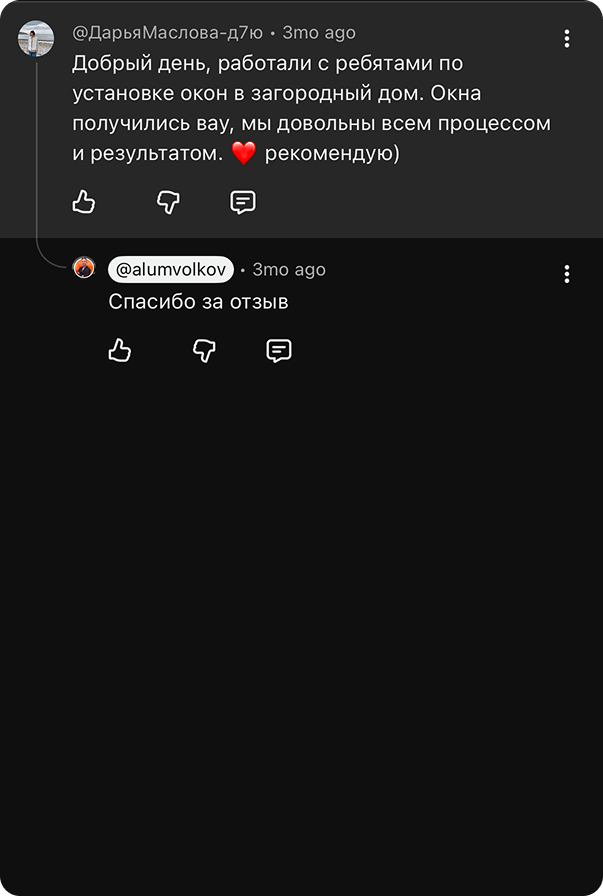The width and height of the screenshot is (603, 896).
Task: Click reply icon under 'Спасибо за отзыв'
Action: click(x=279, y=350)
